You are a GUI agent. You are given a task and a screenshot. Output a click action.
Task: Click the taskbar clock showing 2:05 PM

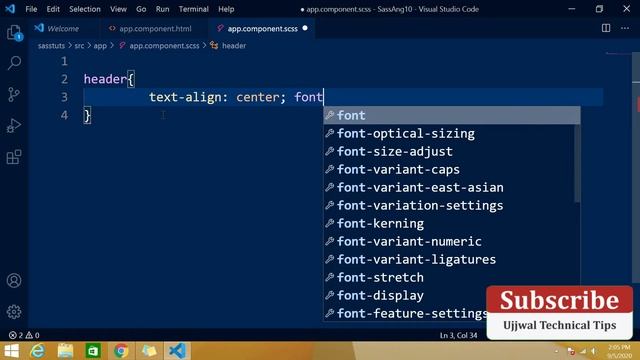[619, 351]
